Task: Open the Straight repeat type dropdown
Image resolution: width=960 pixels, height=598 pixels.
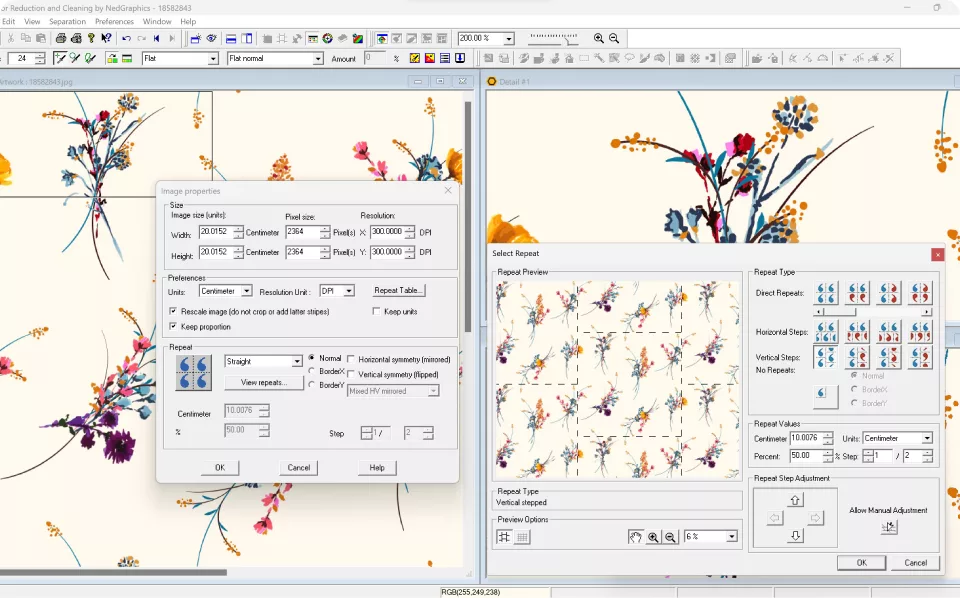Action: pos(296,361)
